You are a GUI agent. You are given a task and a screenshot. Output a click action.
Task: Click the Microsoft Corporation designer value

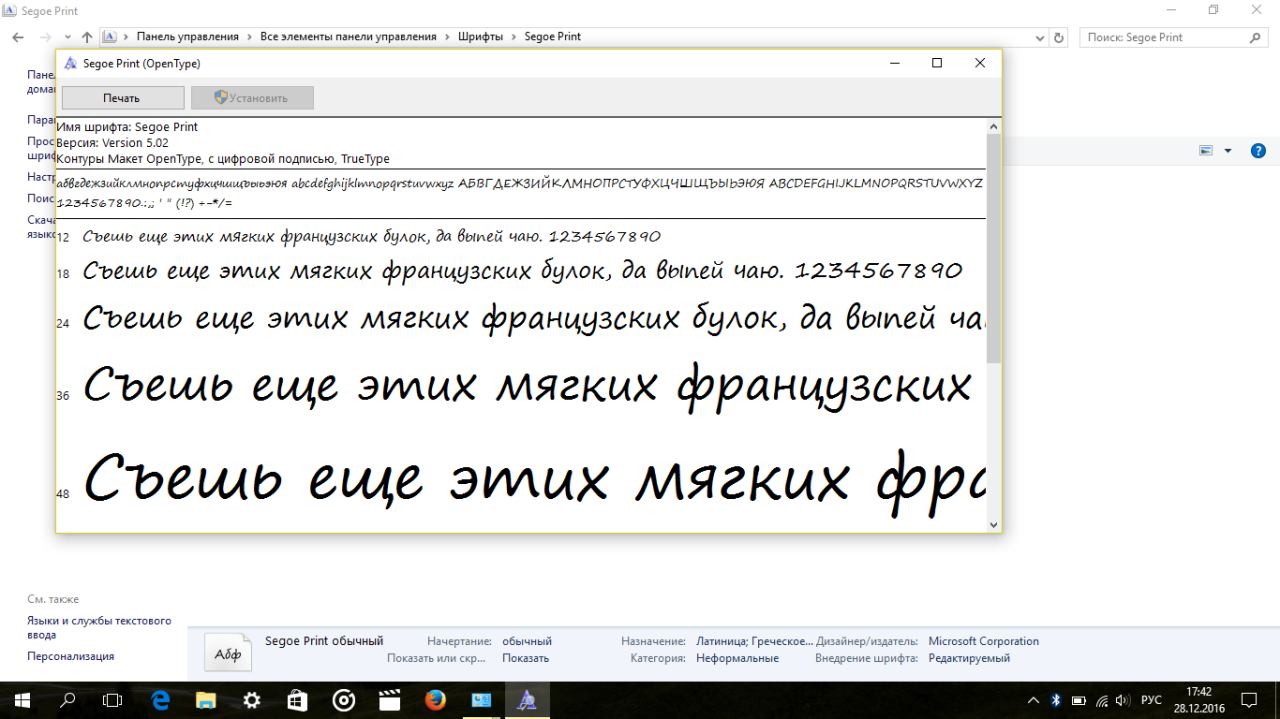click(983, 641)
